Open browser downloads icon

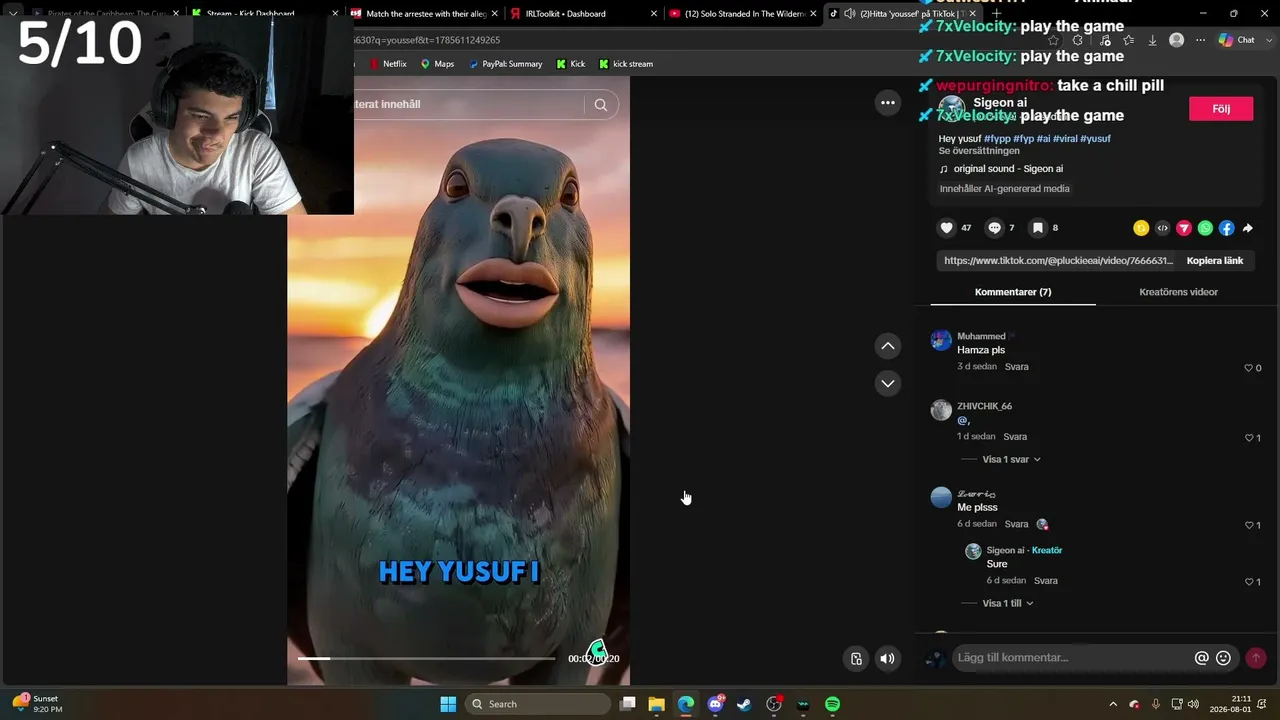(x=1152, y=40)
